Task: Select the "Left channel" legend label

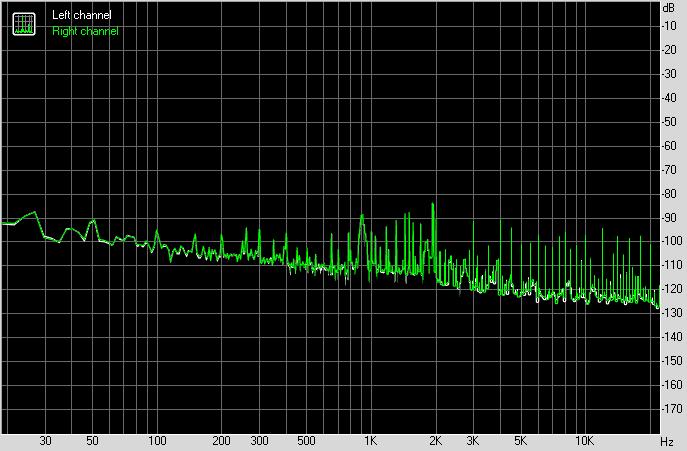Action: point(82,15)
